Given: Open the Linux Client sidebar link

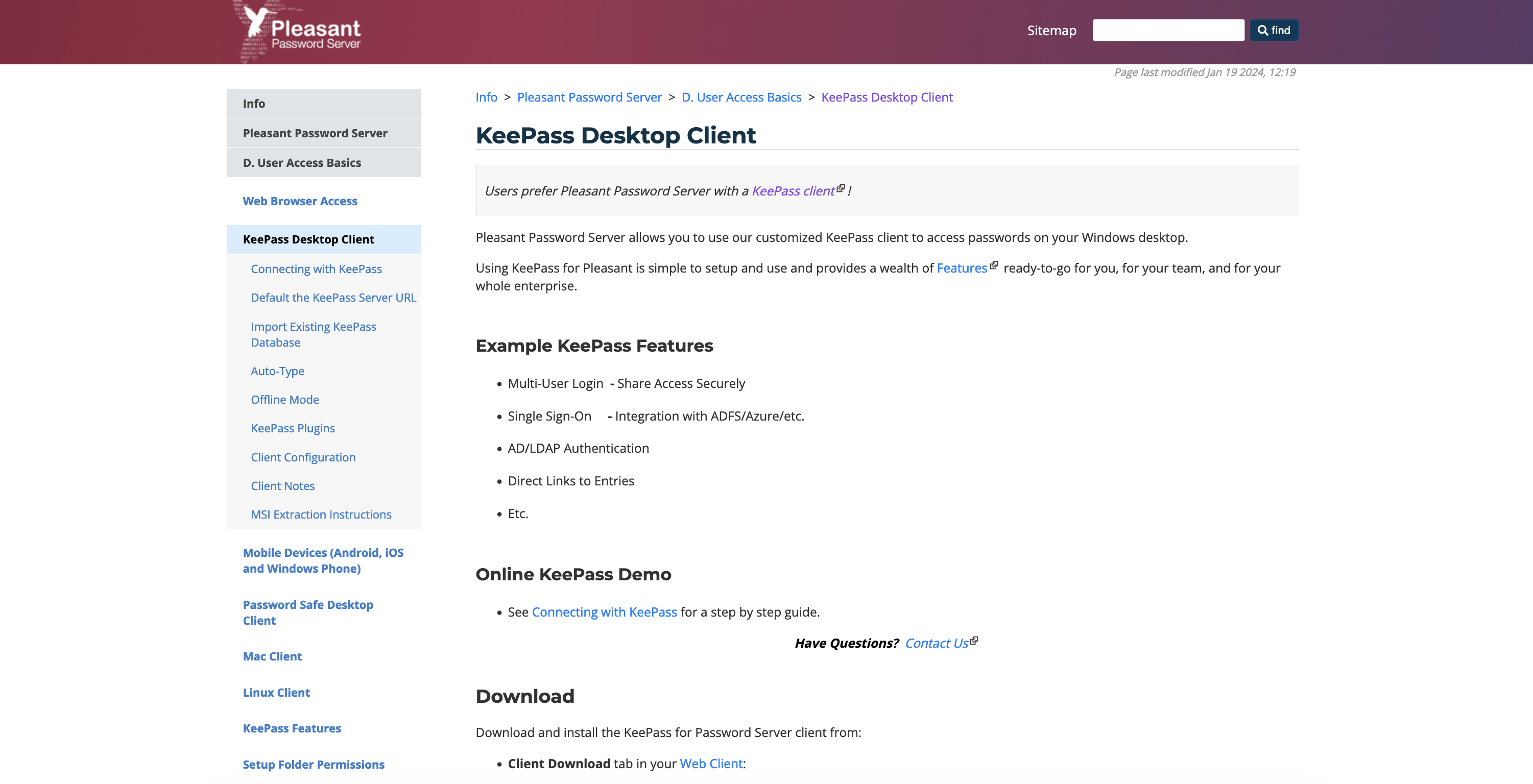Looking at the screenshot, I should pos(276,693).
